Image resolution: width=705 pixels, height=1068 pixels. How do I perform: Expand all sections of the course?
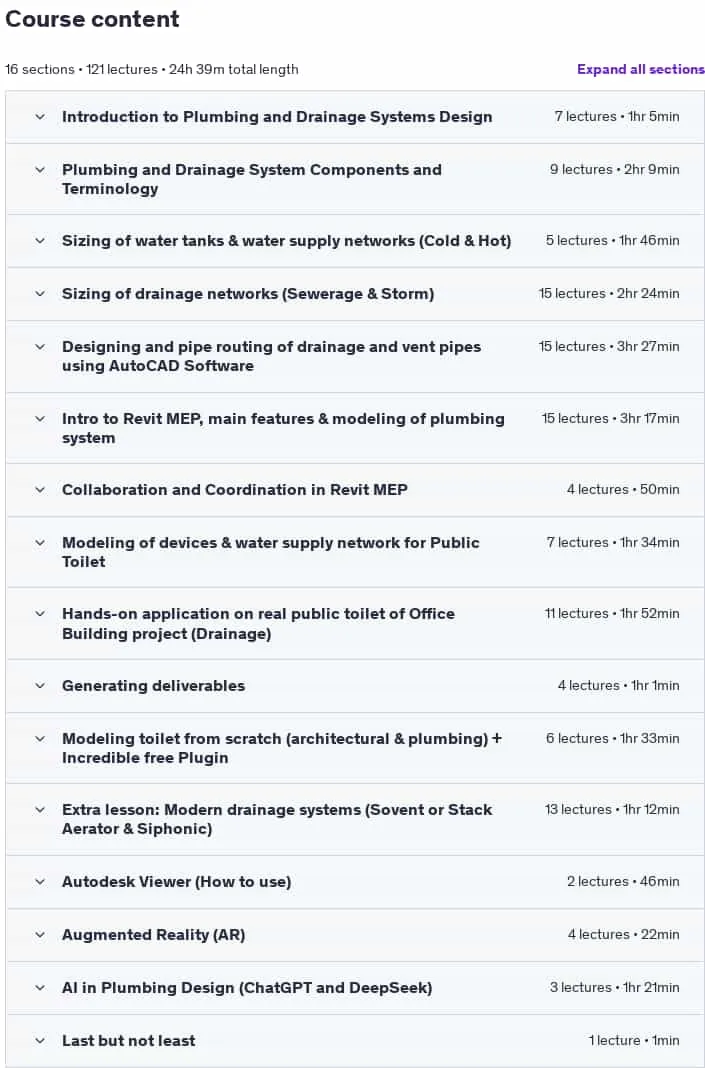[640, 69]
